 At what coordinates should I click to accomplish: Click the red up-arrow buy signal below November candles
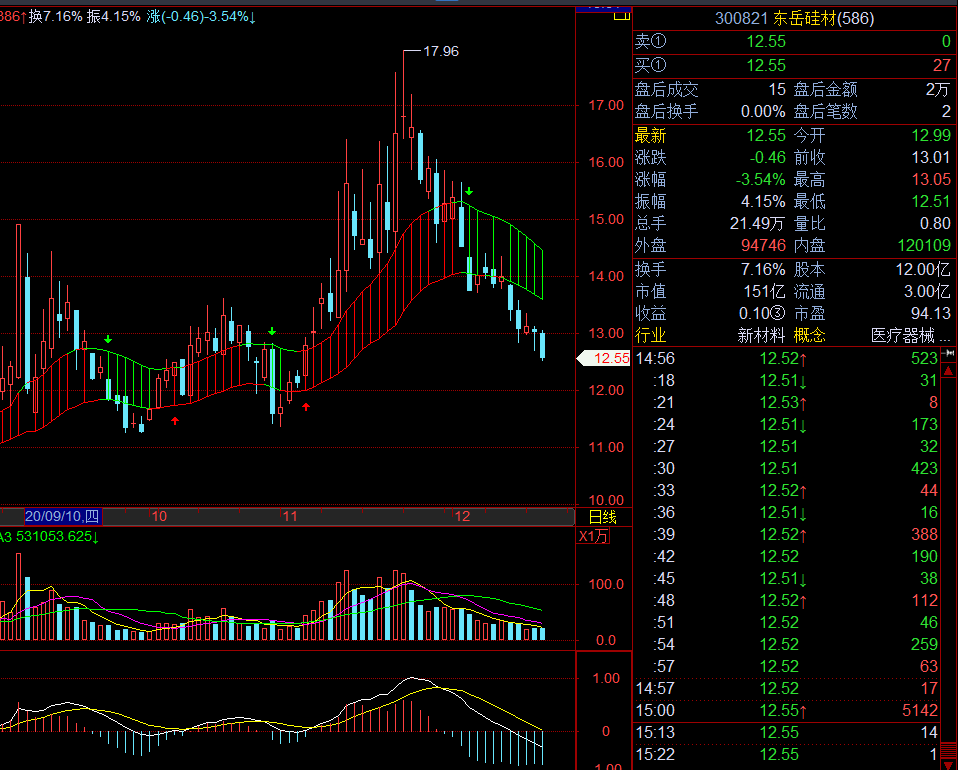(x=306, y=406)
